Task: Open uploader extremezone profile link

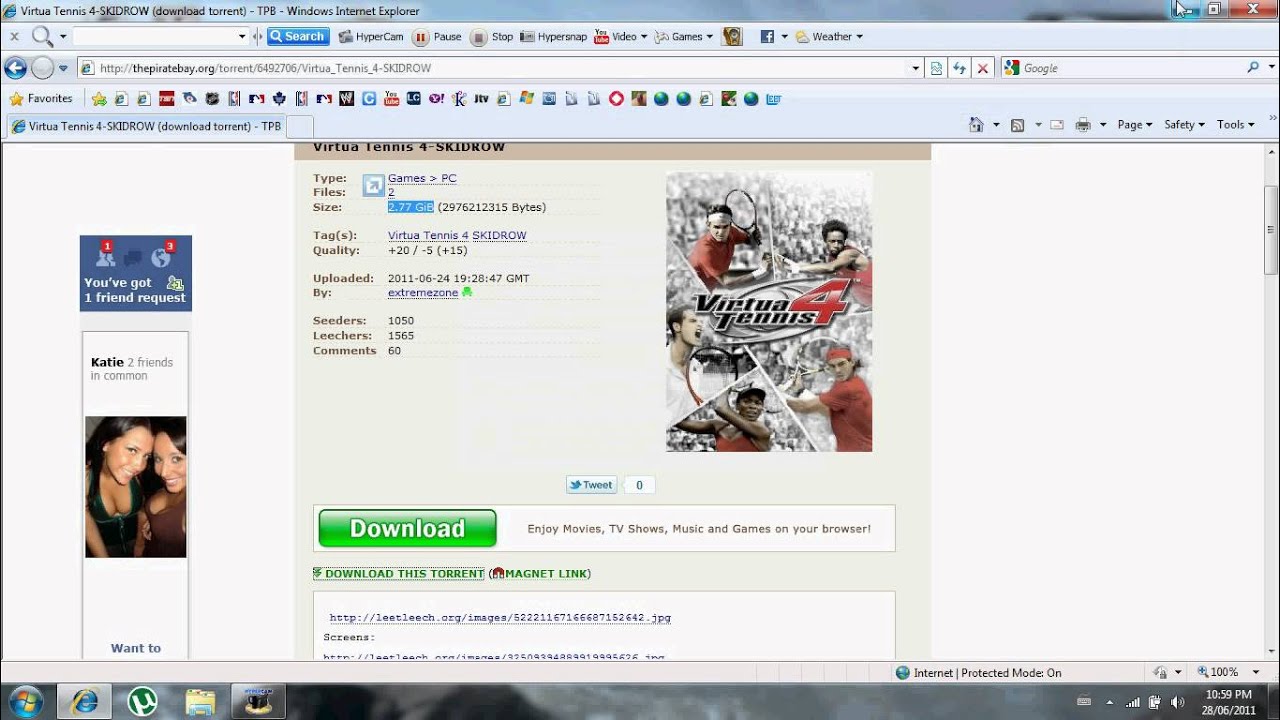Action: point(423,293)
